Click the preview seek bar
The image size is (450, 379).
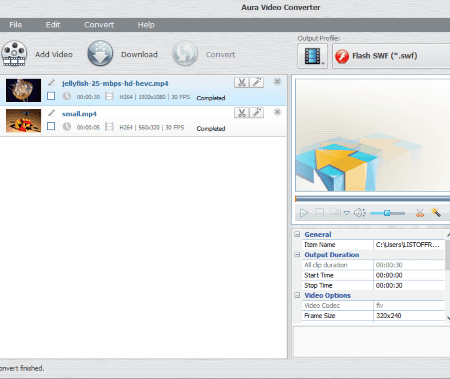(x=372, y=199)
